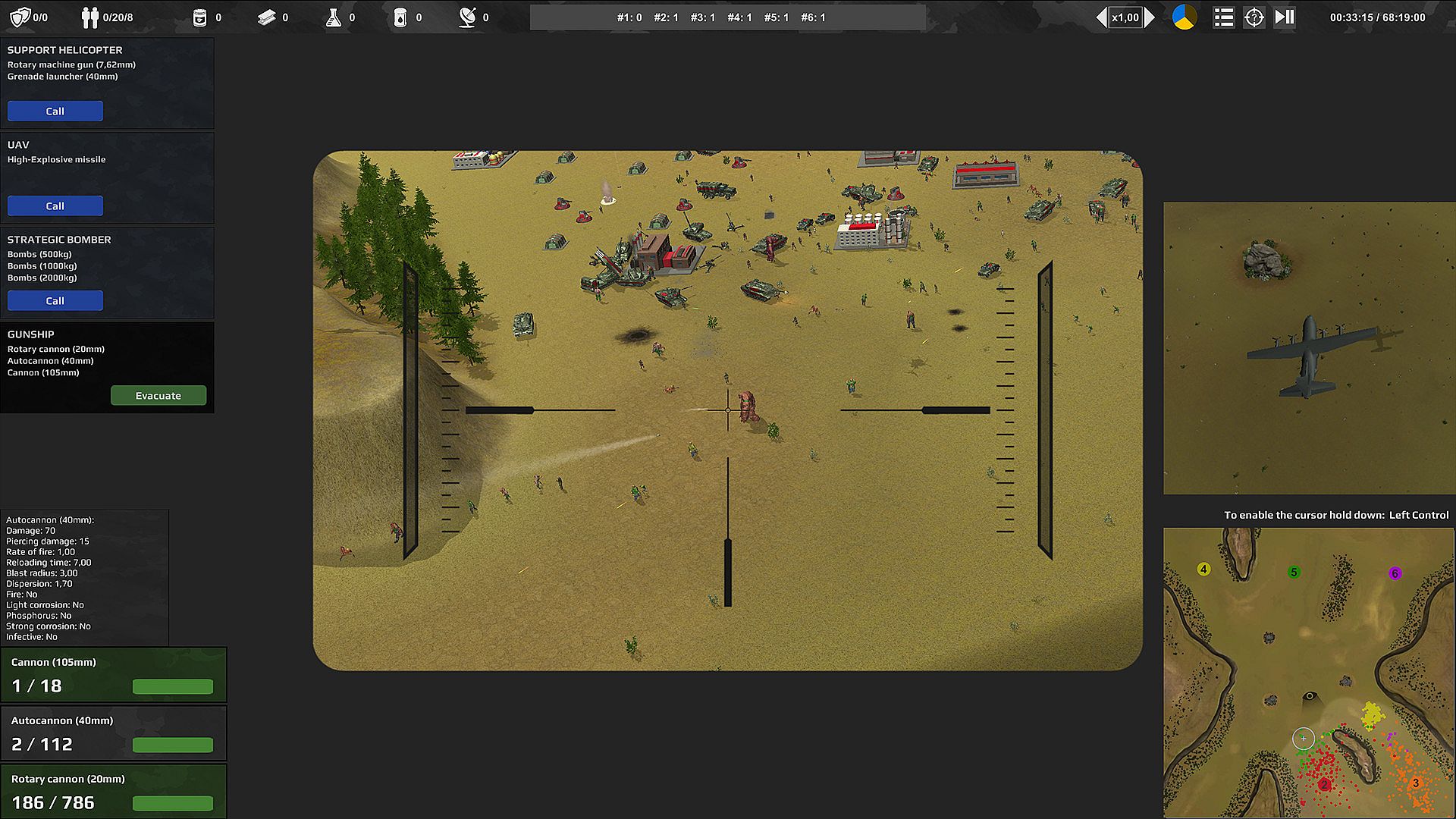Select the Rotary cannon (20mm) weapon

(x=114, y=792)
